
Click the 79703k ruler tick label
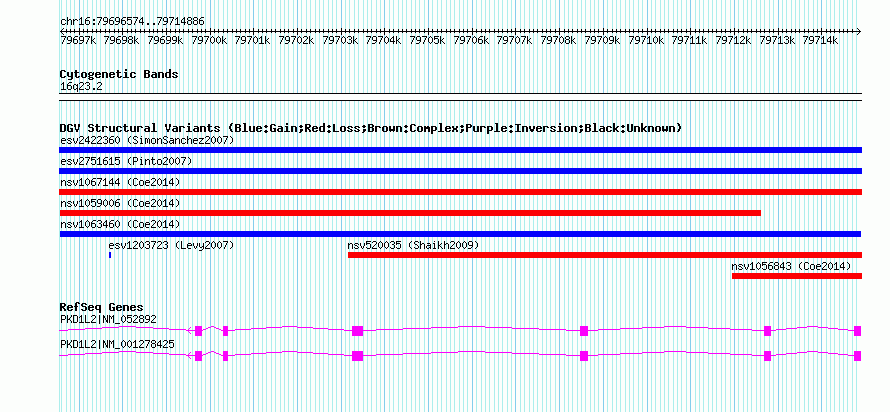(341, 40)
